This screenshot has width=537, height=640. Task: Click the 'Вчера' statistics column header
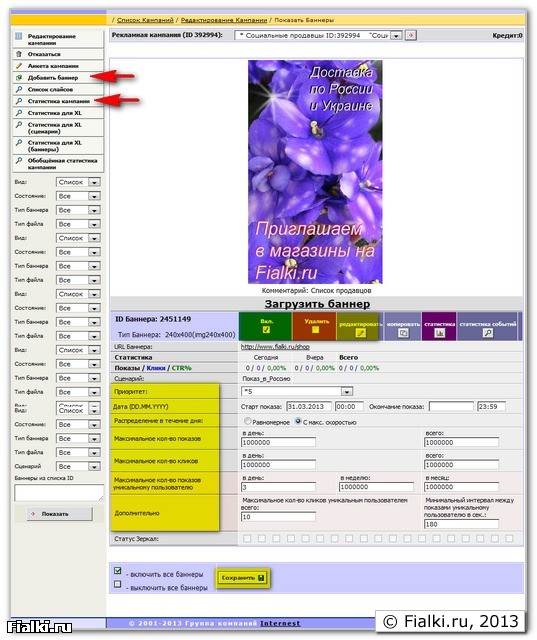coord(315,358)
